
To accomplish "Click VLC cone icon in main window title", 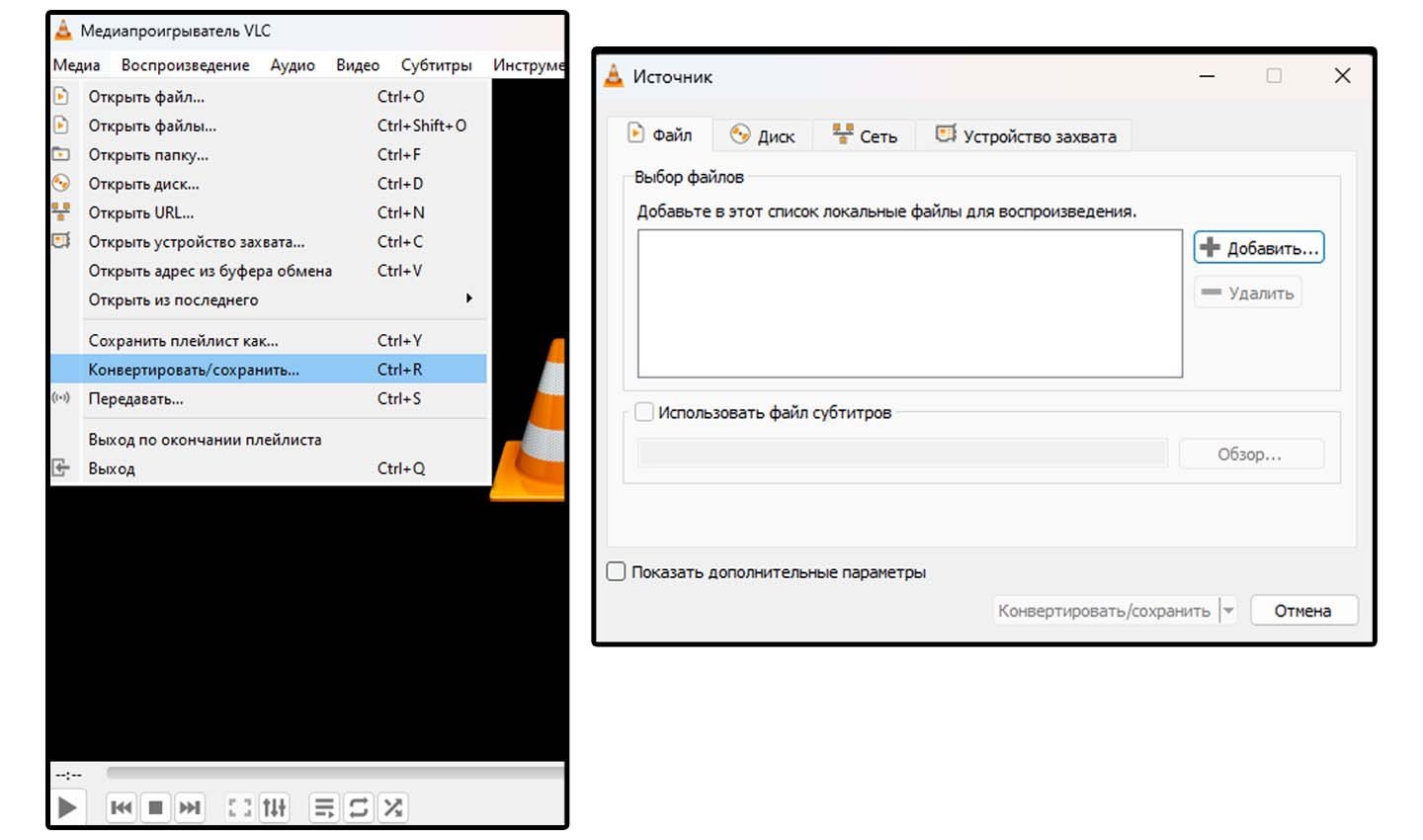I will click(63, 31).
